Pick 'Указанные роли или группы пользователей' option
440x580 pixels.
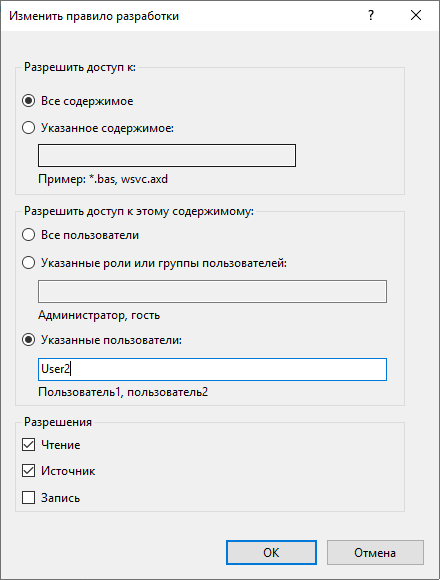tap(28, 263)
